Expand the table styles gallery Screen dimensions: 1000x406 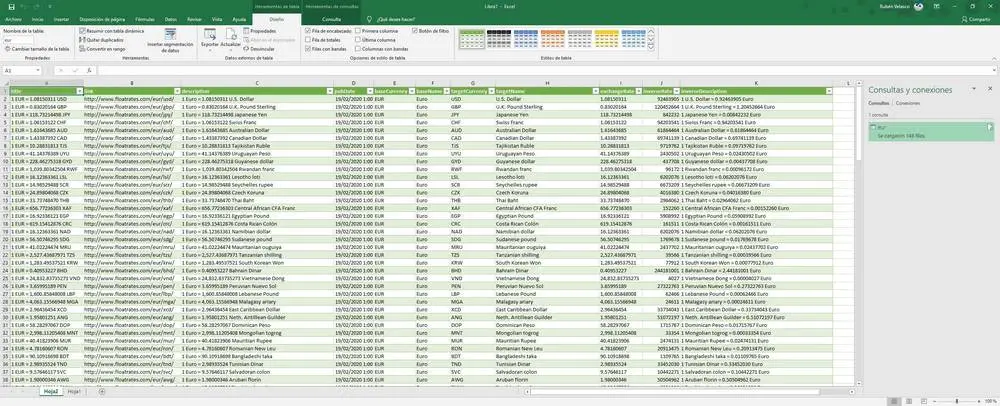(651, 48)
